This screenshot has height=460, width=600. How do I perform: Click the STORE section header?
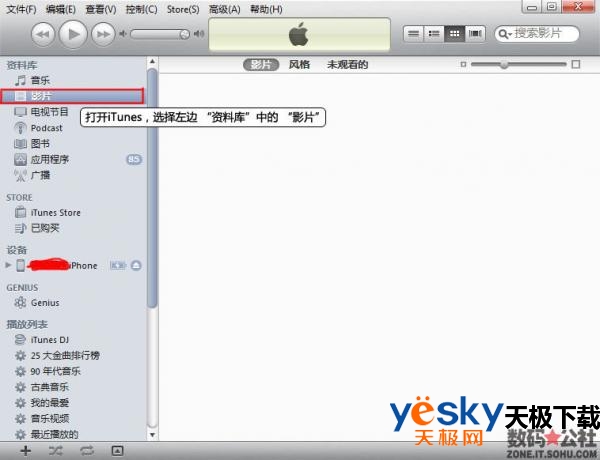[x=19, y=197]
